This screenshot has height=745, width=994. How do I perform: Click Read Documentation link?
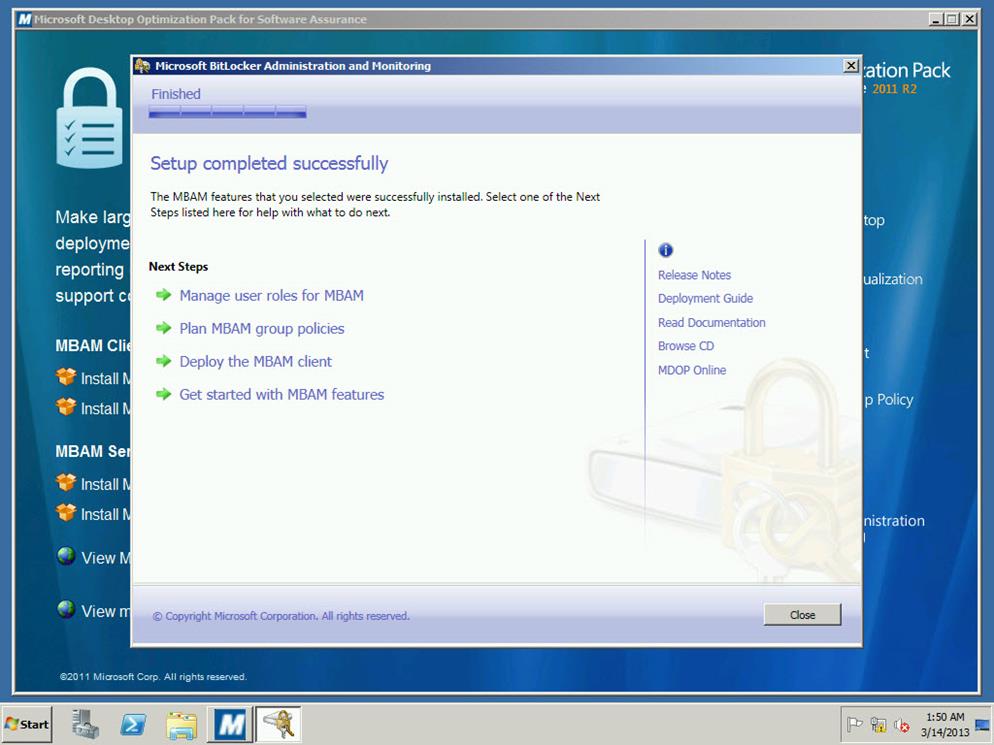(711, 322)
